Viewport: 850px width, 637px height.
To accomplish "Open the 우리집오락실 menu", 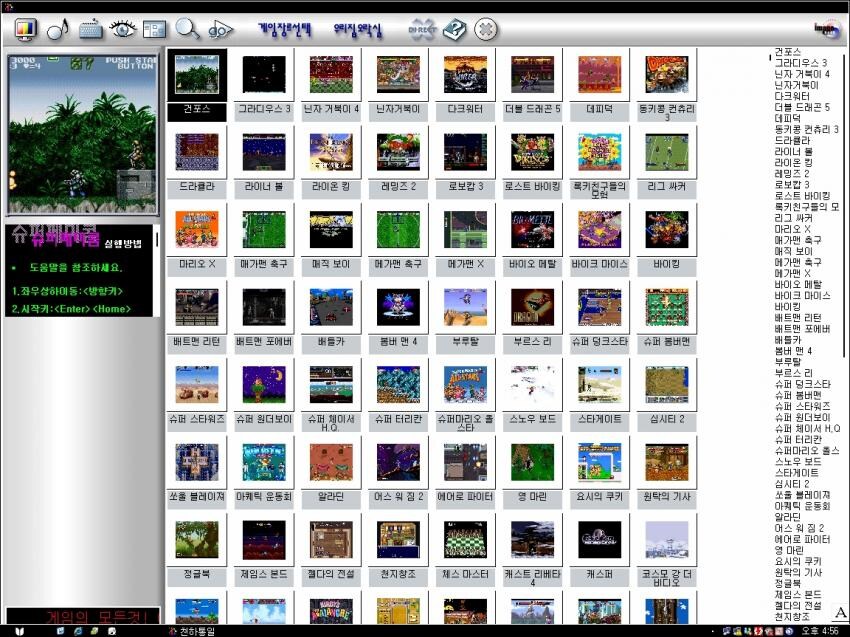I will click(x=358, y=30).
